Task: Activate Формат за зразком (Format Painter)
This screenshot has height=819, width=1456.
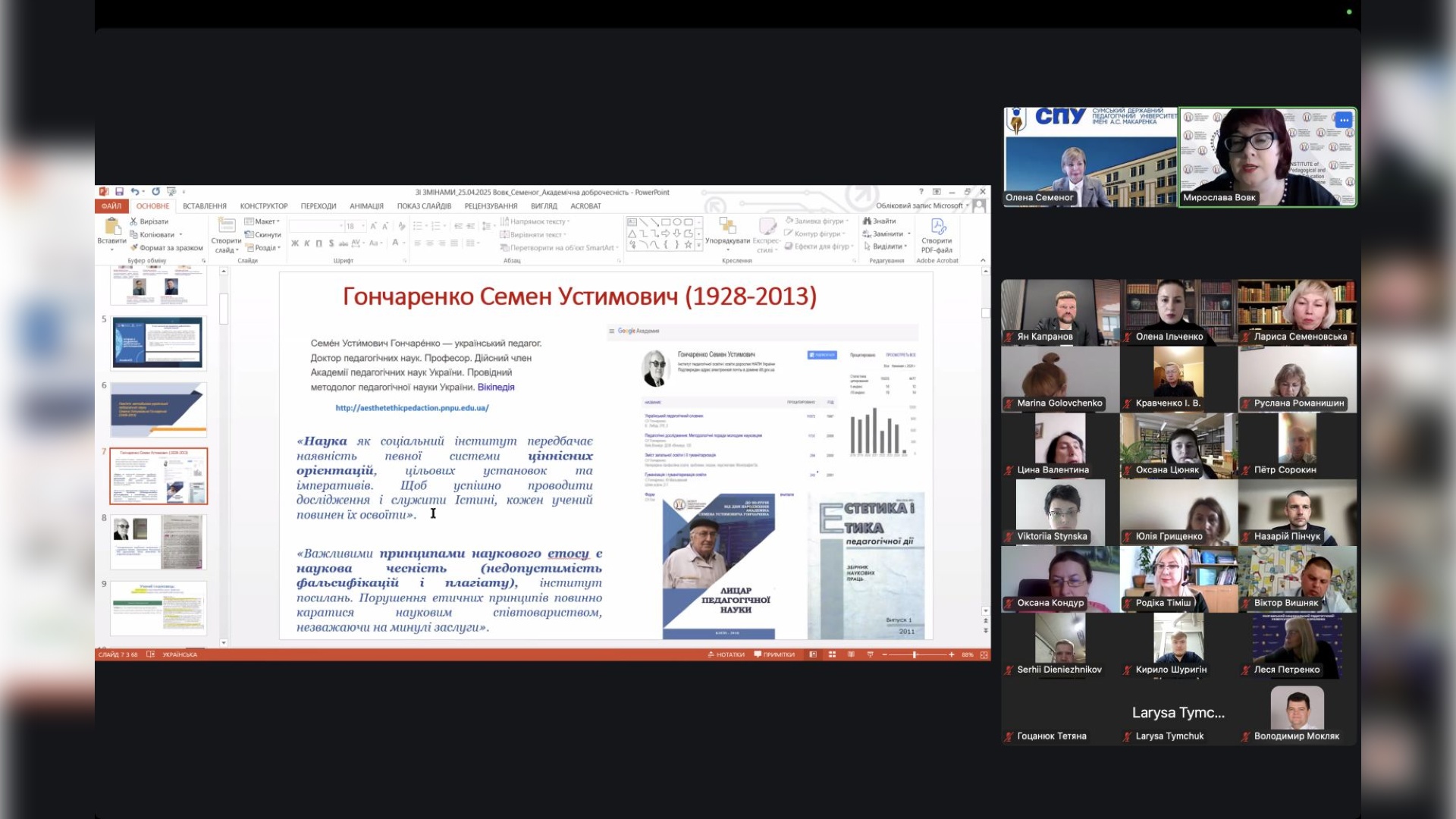Action: (x=167, y=247)
